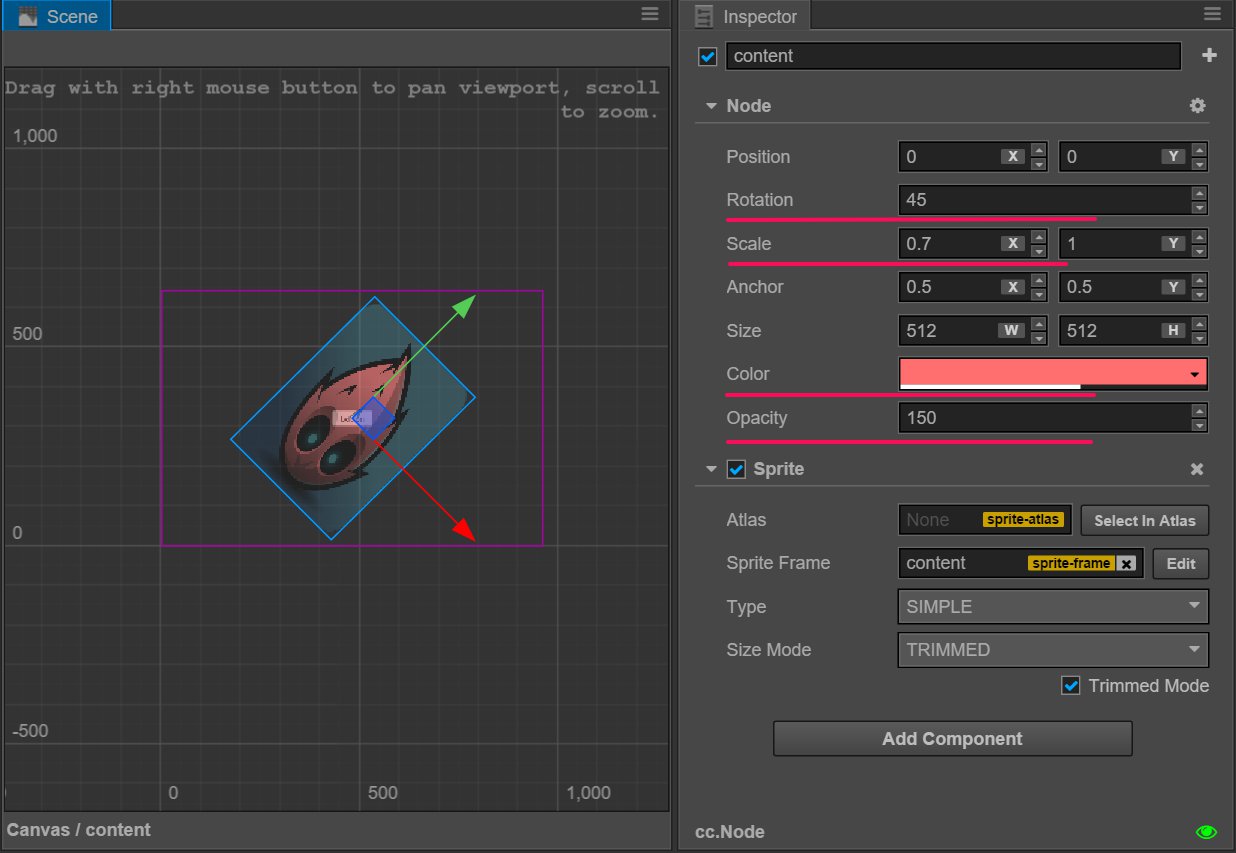Open the Scene panel hamburger menu

(x=649, y=14)
